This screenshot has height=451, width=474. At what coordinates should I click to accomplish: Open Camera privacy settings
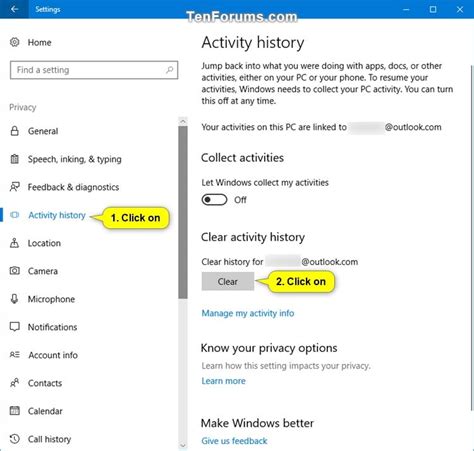42,271
